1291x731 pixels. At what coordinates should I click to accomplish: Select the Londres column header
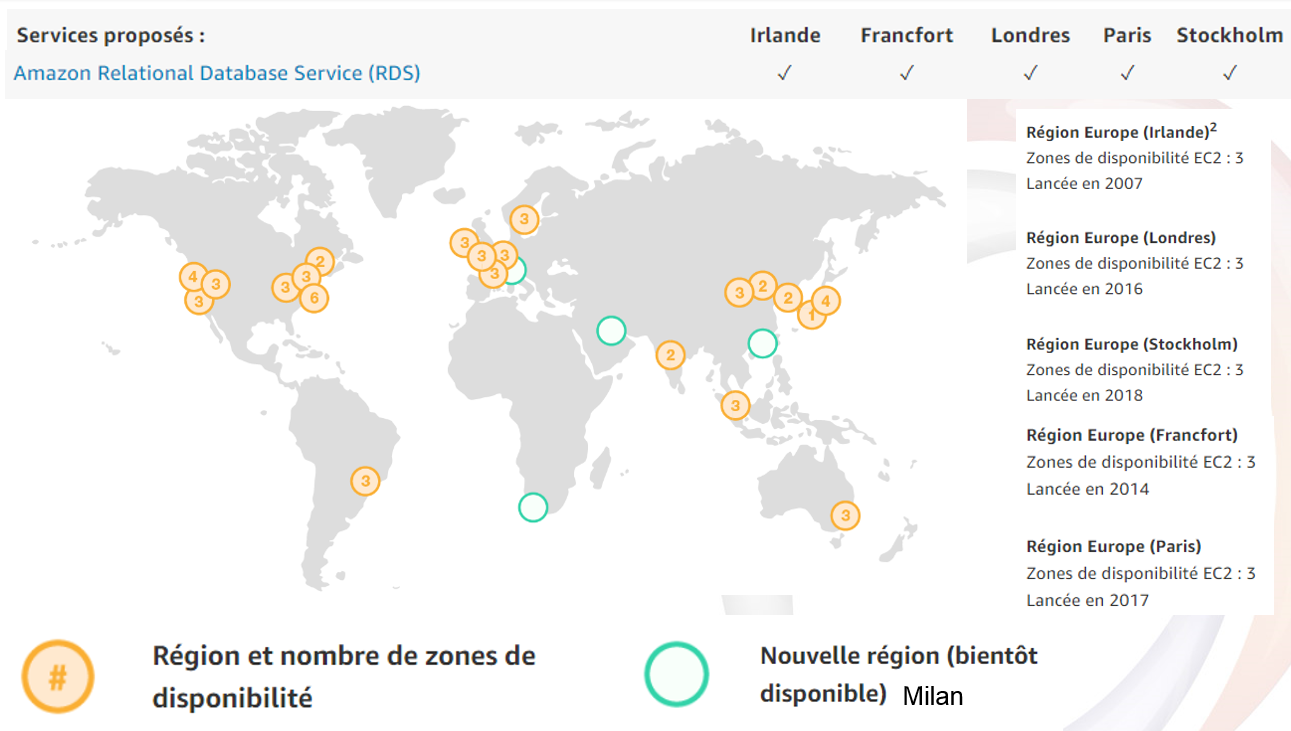point(1030,35)
